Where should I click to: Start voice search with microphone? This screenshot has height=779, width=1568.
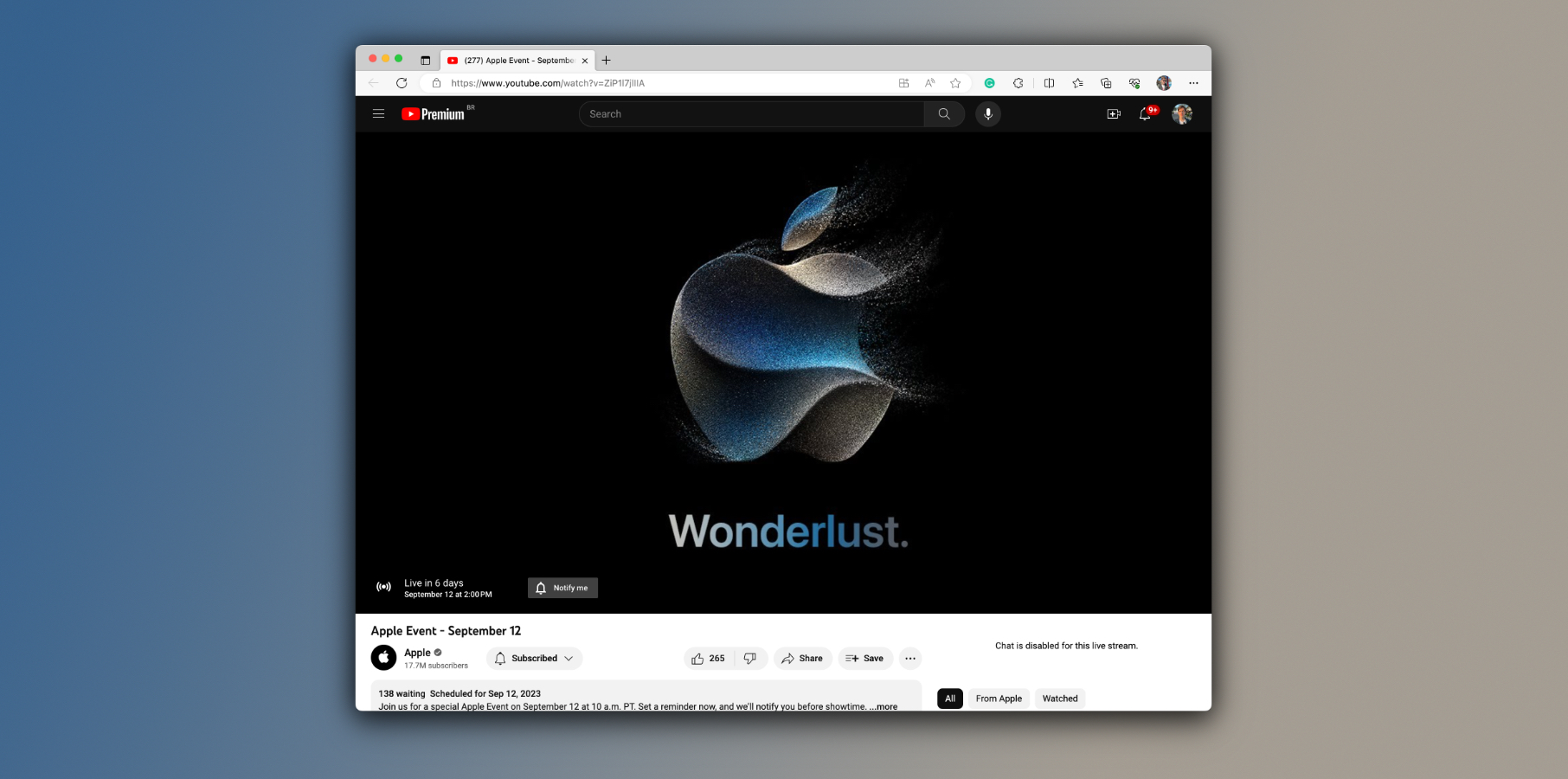(988, 113)
